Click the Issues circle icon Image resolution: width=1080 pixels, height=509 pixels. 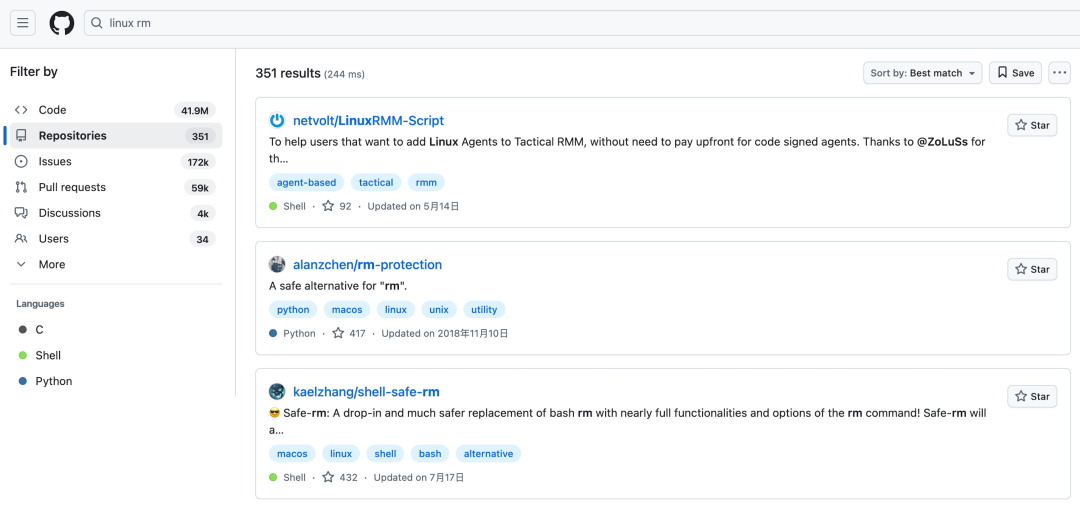[x=21, y=162]
